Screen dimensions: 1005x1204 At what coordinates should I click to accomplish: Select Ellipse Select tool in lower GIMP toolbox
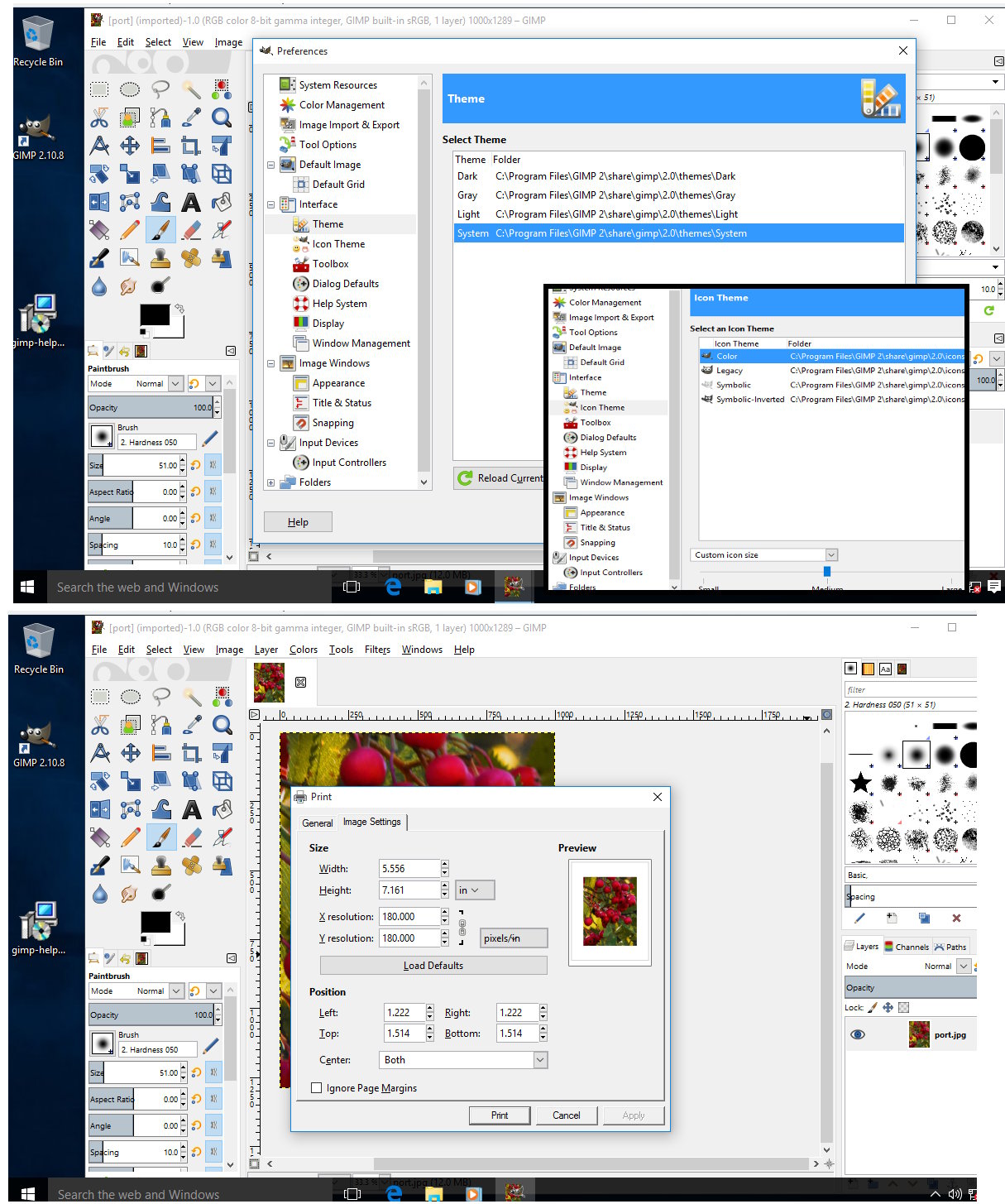131,697
